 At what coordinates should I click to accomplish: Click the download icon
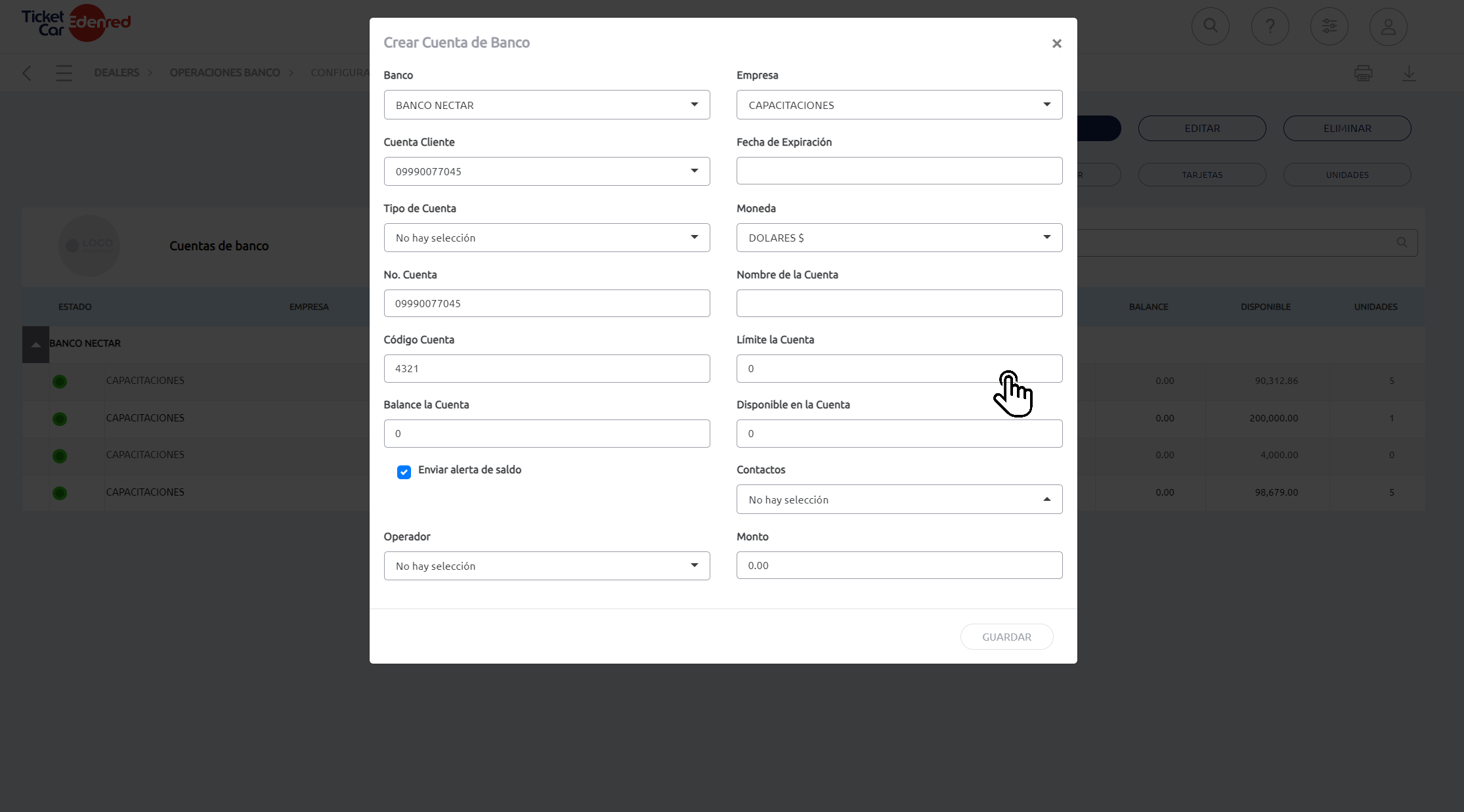1409,73
